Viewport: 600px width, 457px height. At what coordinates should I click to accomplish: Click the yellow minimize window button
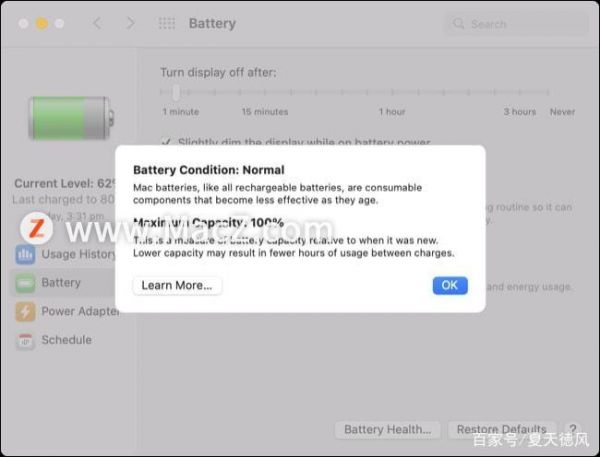41,24
